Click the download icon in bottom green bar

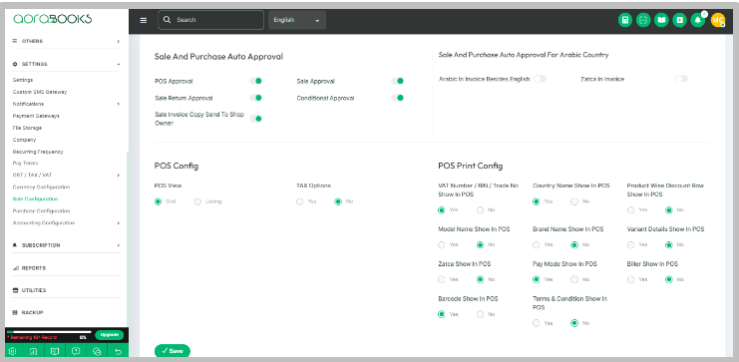(33, 351)
